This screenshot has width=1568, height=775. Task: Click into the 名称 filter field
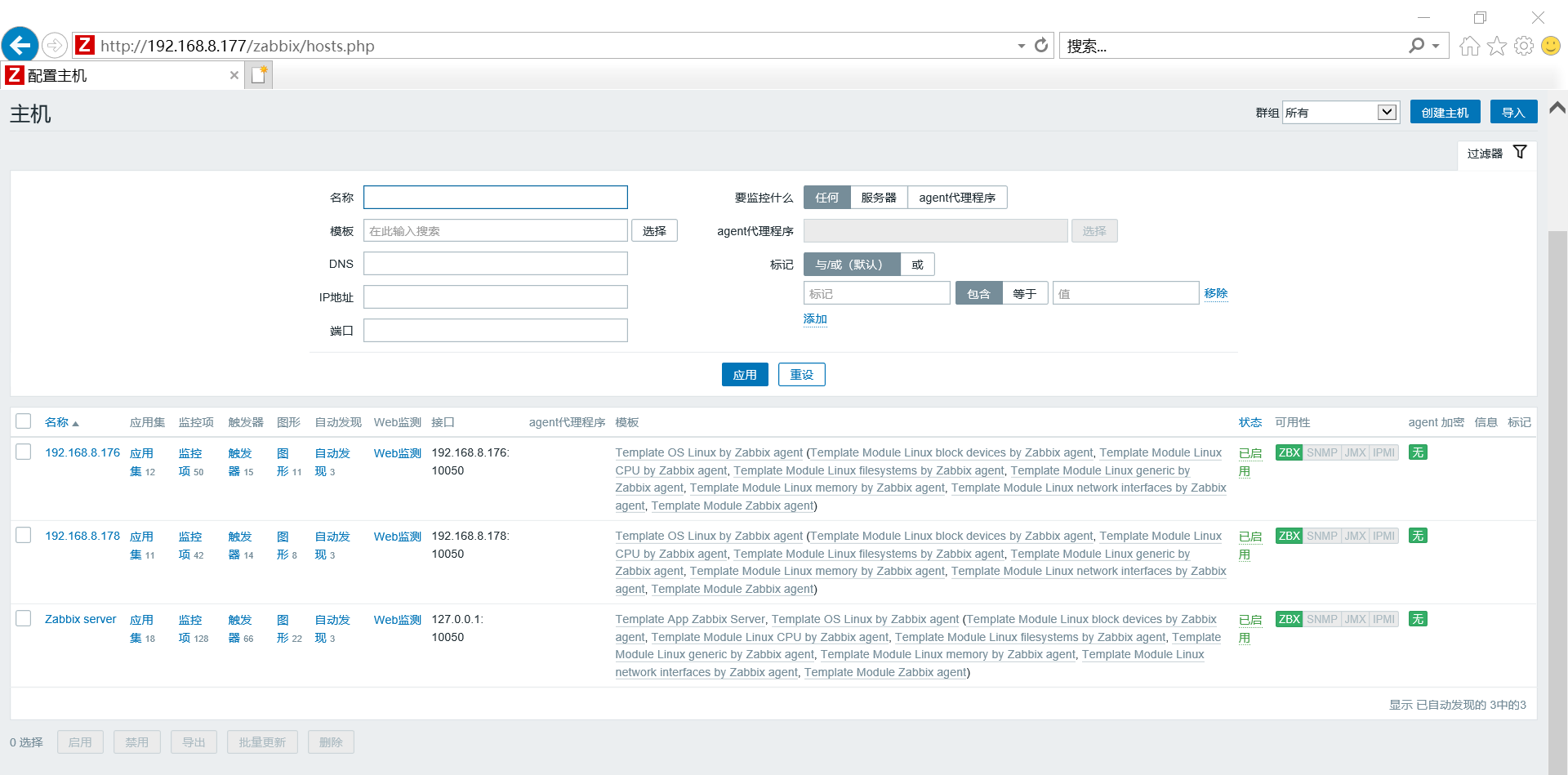click(x=496, y=198)
